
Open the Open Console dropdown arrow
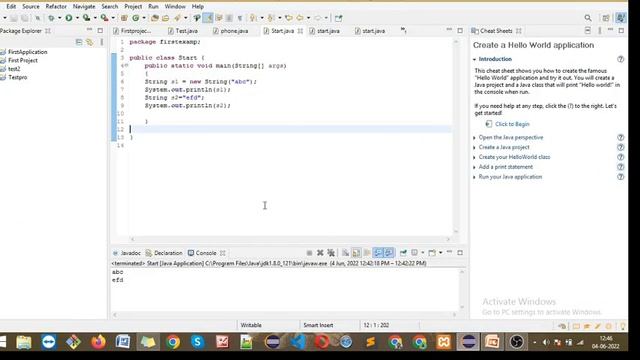pyautogui.click(x=440, y=253)
